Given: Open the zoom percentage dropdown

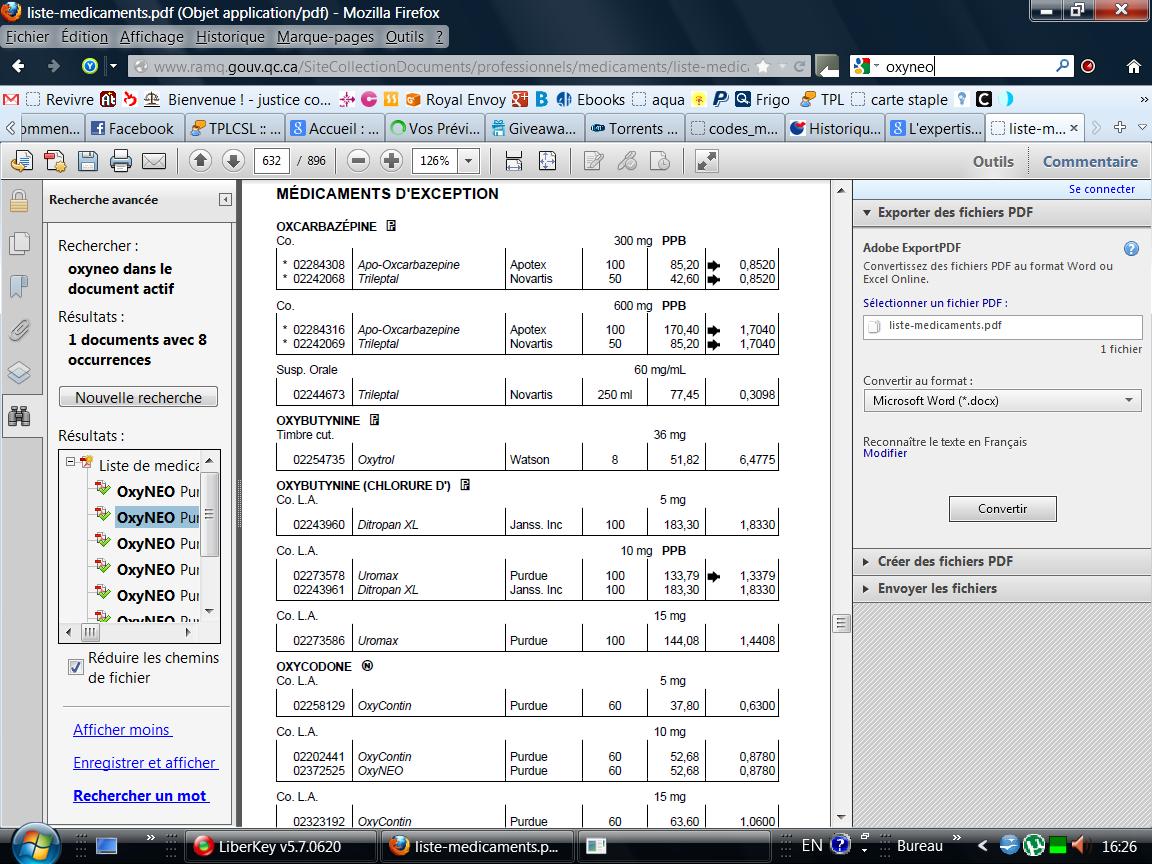Looking at the screenshot, I should tap(467, 161).
